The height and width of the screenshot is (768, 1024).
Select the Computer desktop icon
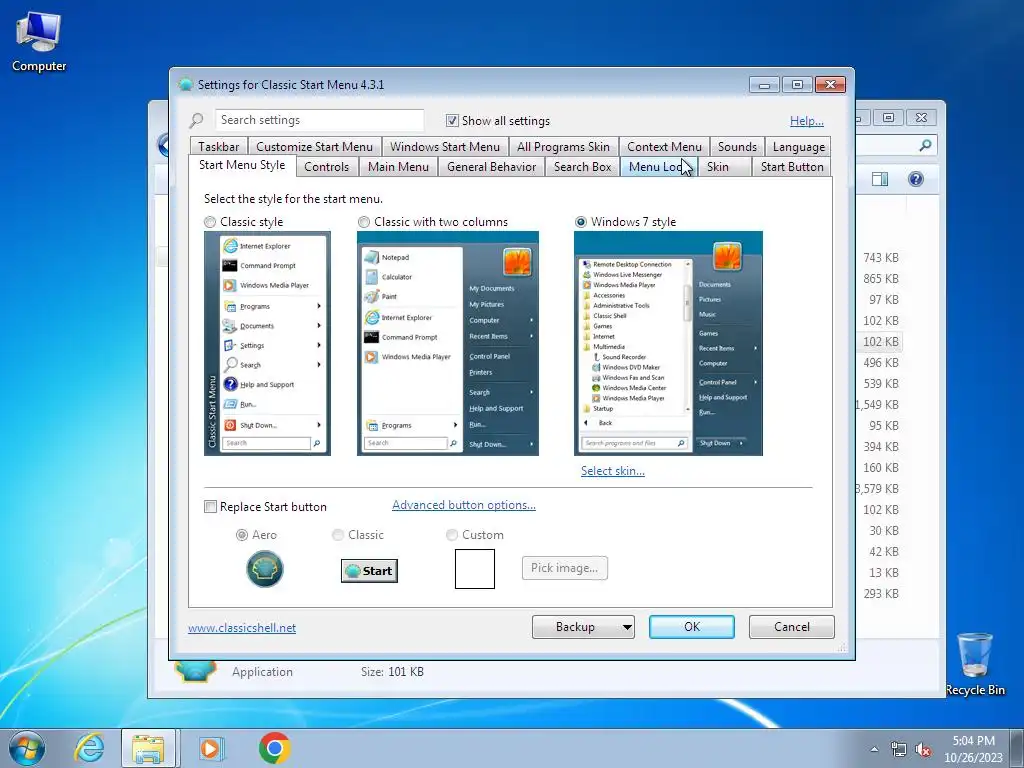click(39, 41)
